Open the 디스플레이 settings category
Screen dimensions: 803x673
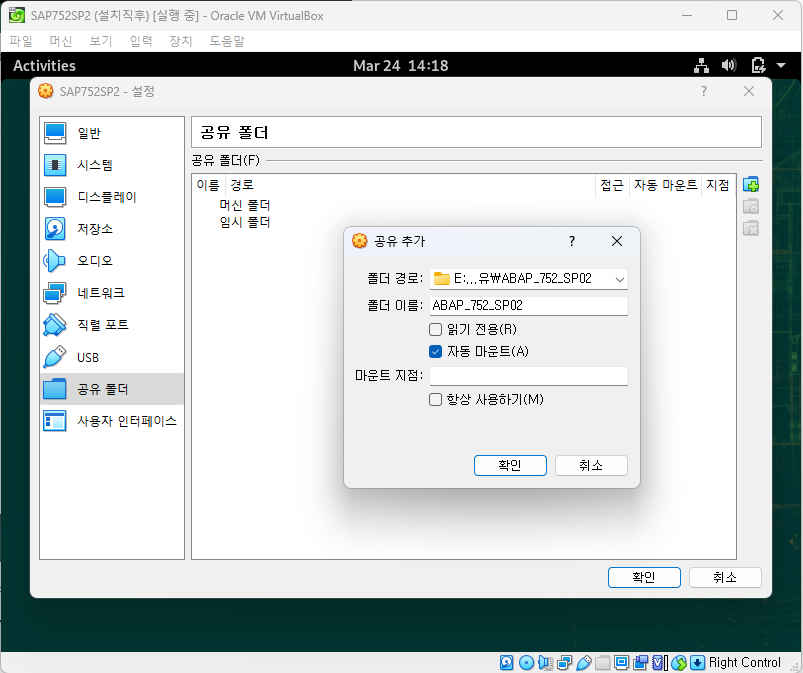click(x=112, y=197)
